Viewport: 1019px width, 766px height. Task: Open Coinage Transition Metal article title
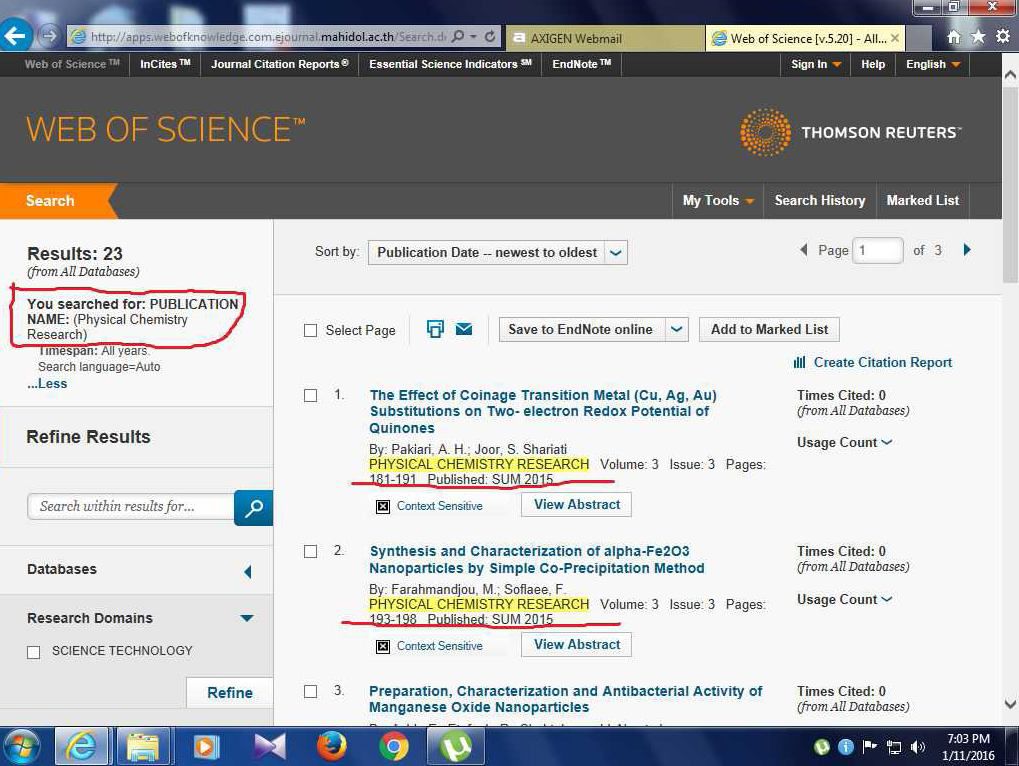543,411
